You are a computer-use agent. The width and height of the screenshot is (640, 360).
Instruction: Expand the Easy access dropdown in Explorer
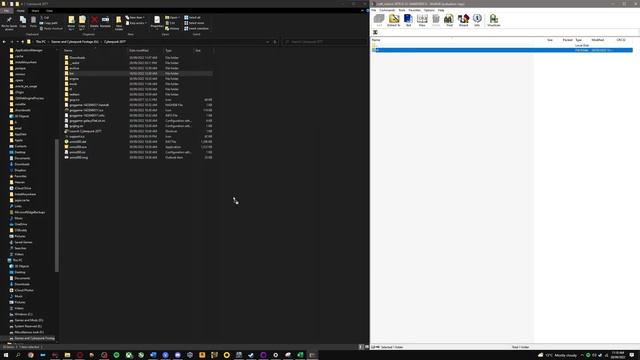[x=136, y=23]
